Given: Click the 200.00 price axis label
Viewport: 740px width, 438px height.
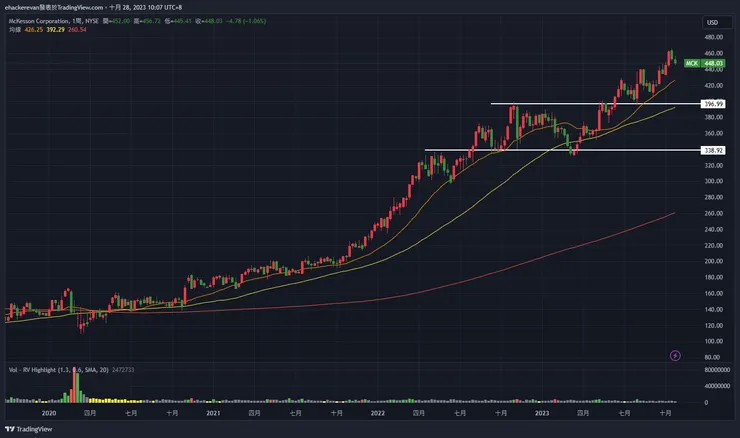Looking at the screenshot, I should pos(714,261).
